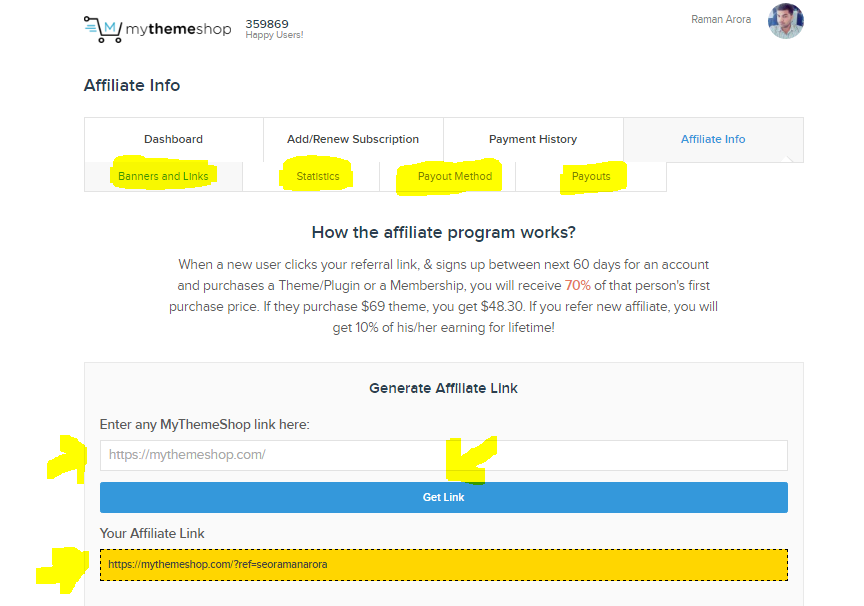Click the 'Your Affiliate Link' label
Viewport: 864px width, 606px height.
(152, 533)
